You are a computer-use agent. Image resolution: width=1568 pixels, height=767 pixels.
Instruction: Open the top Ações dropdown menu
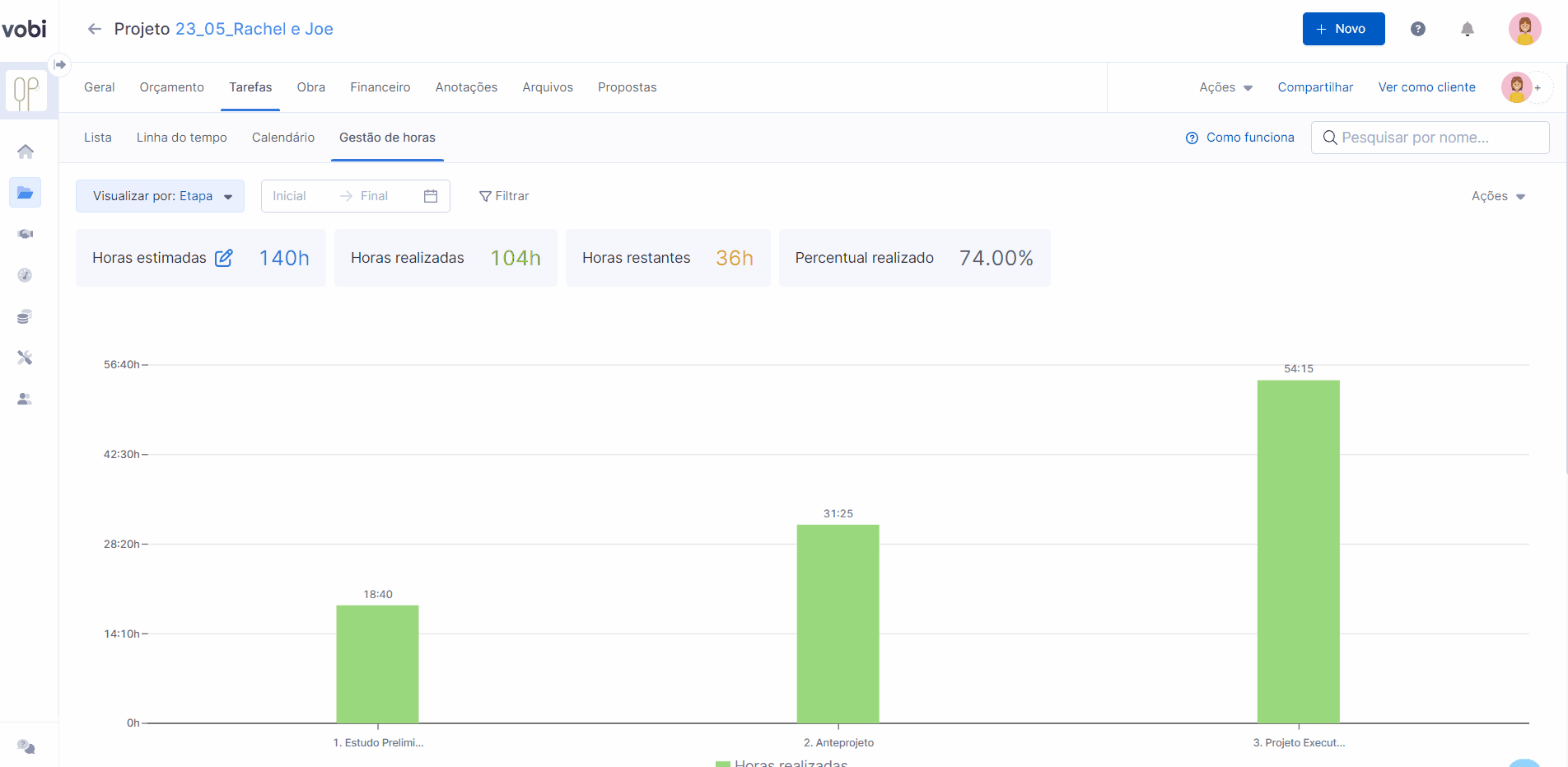coord(1225,87)
